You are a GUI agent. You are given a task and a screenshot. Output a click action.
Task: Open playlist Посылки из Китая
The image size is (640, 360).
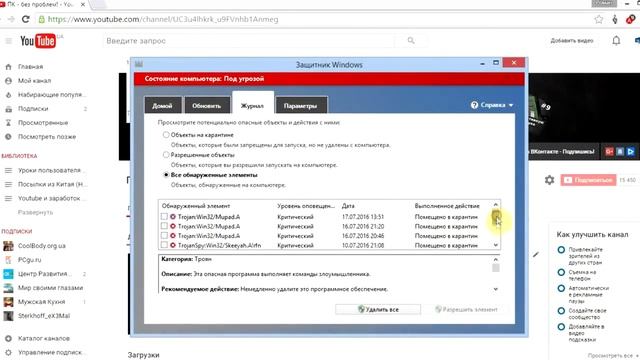click(x=53, y=184)
